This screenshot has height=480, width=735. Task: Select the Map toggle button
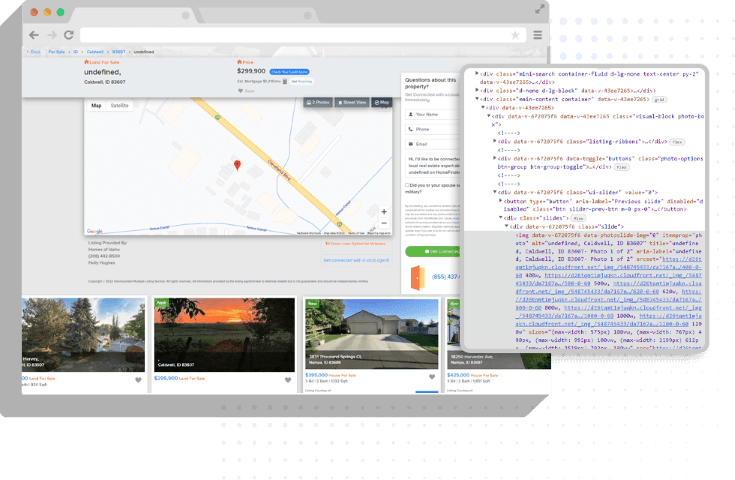tap(382, 102)
